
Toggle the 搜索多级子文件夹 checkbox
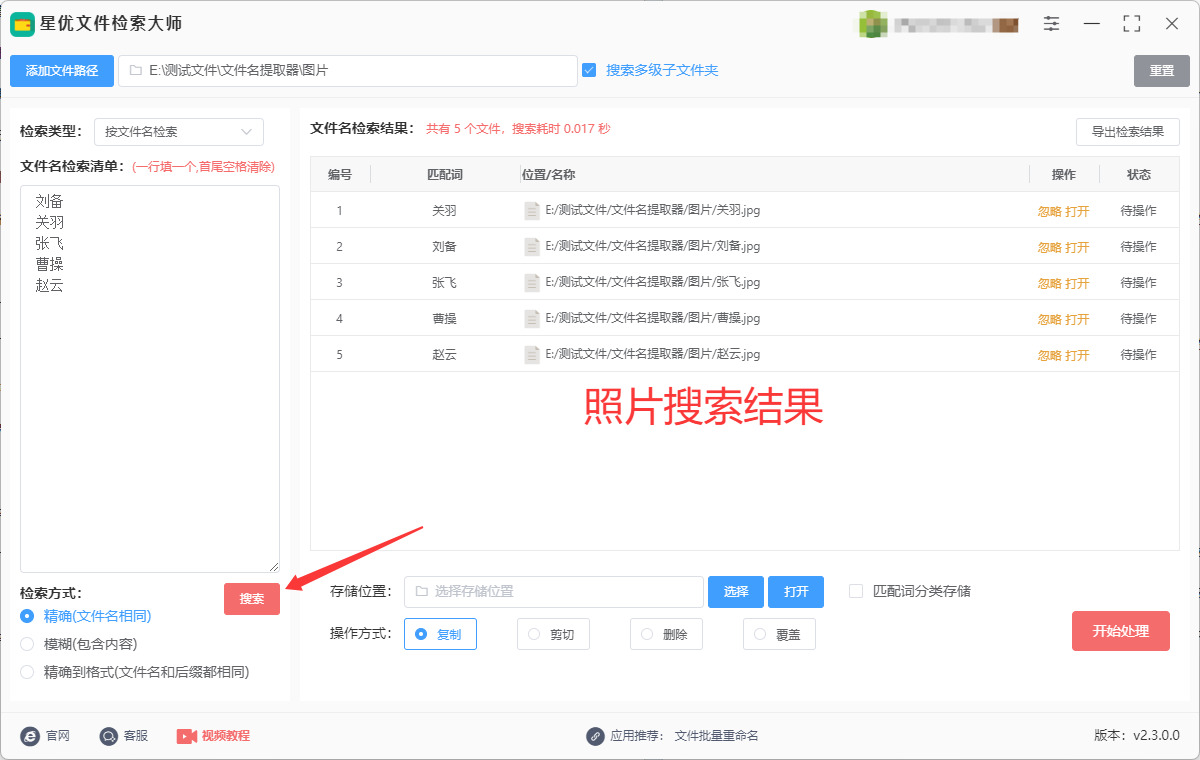[589, 70]
